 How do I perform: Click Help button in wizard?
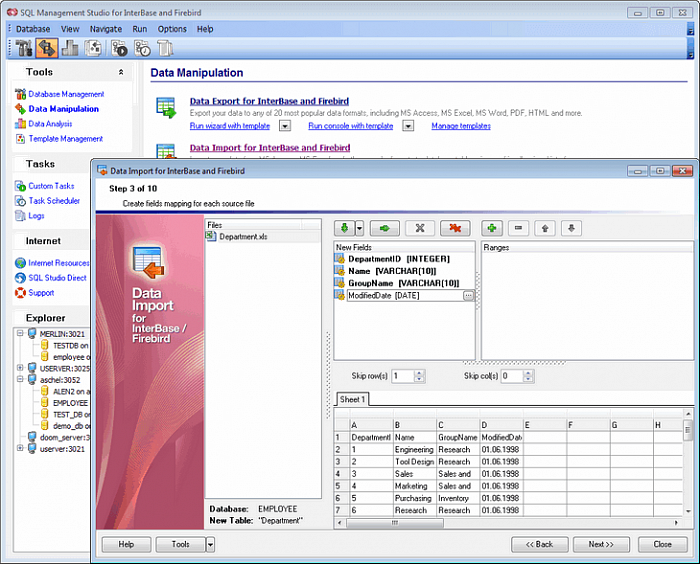[126, 544]
